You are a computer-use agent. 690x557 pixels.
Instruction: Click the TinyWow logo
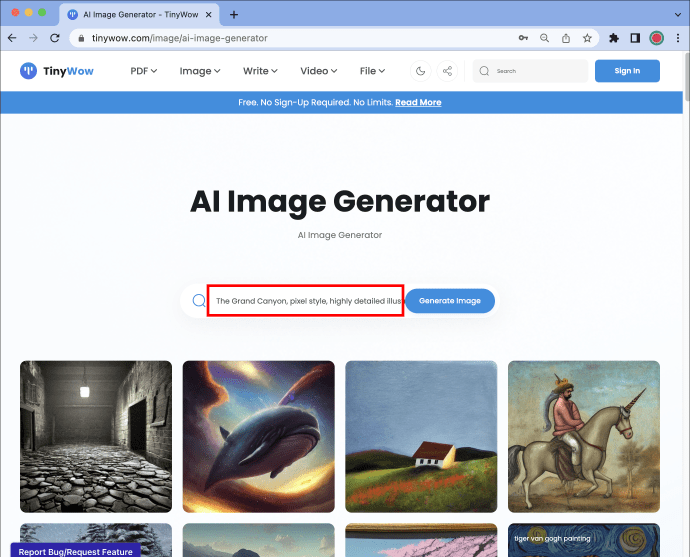click(x=57, y=71)
